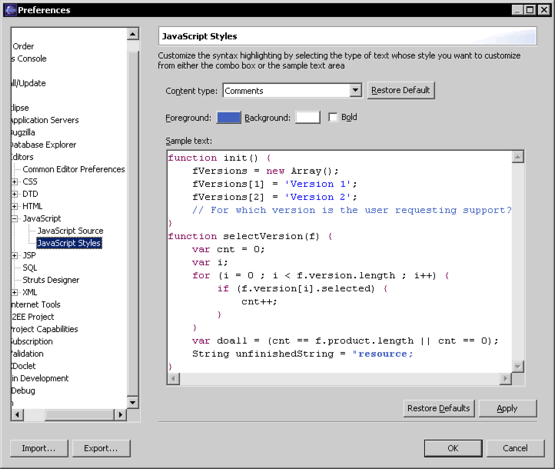Viewport: 555px width, 469px height.
Task: Click the Export... button
Action: 101,448
